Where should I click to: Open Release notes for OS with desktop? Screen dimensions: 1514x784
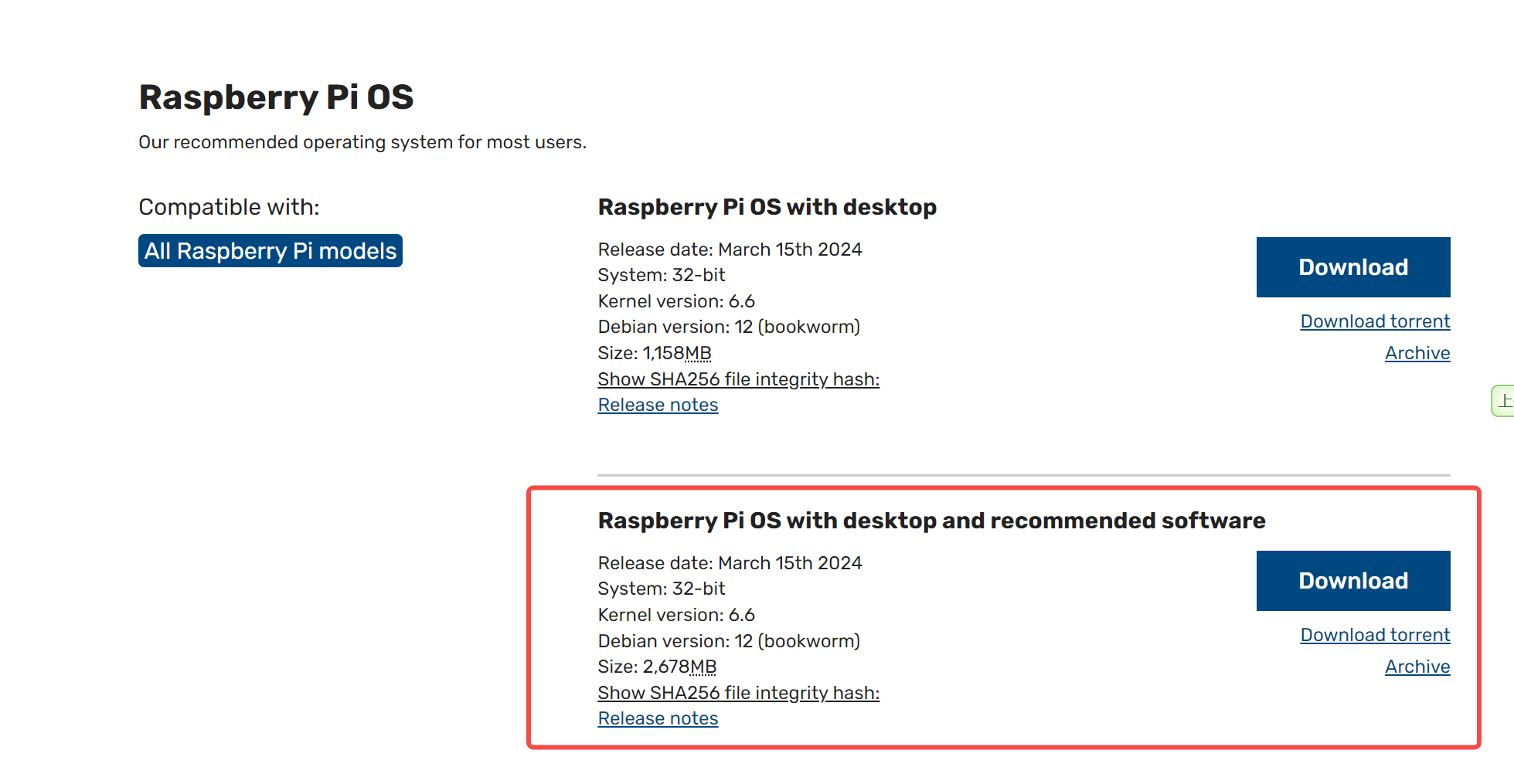658,405
